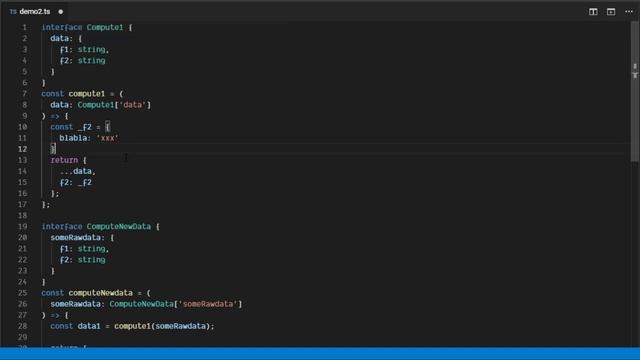
Task: Place cursor on 'const compute1' identifier
Action: (x=87, y=94)
